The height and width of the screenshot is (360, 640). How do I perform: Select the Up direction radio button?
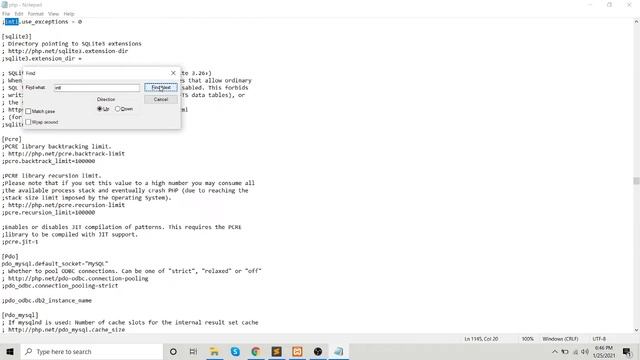click(x=100, y=109)
